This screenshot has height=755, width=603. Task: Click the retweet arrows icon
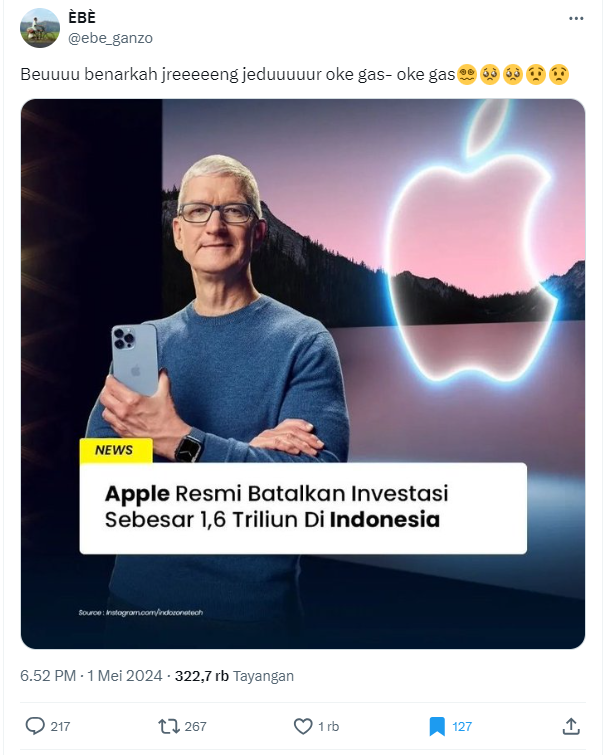click(x=169, y=726)
